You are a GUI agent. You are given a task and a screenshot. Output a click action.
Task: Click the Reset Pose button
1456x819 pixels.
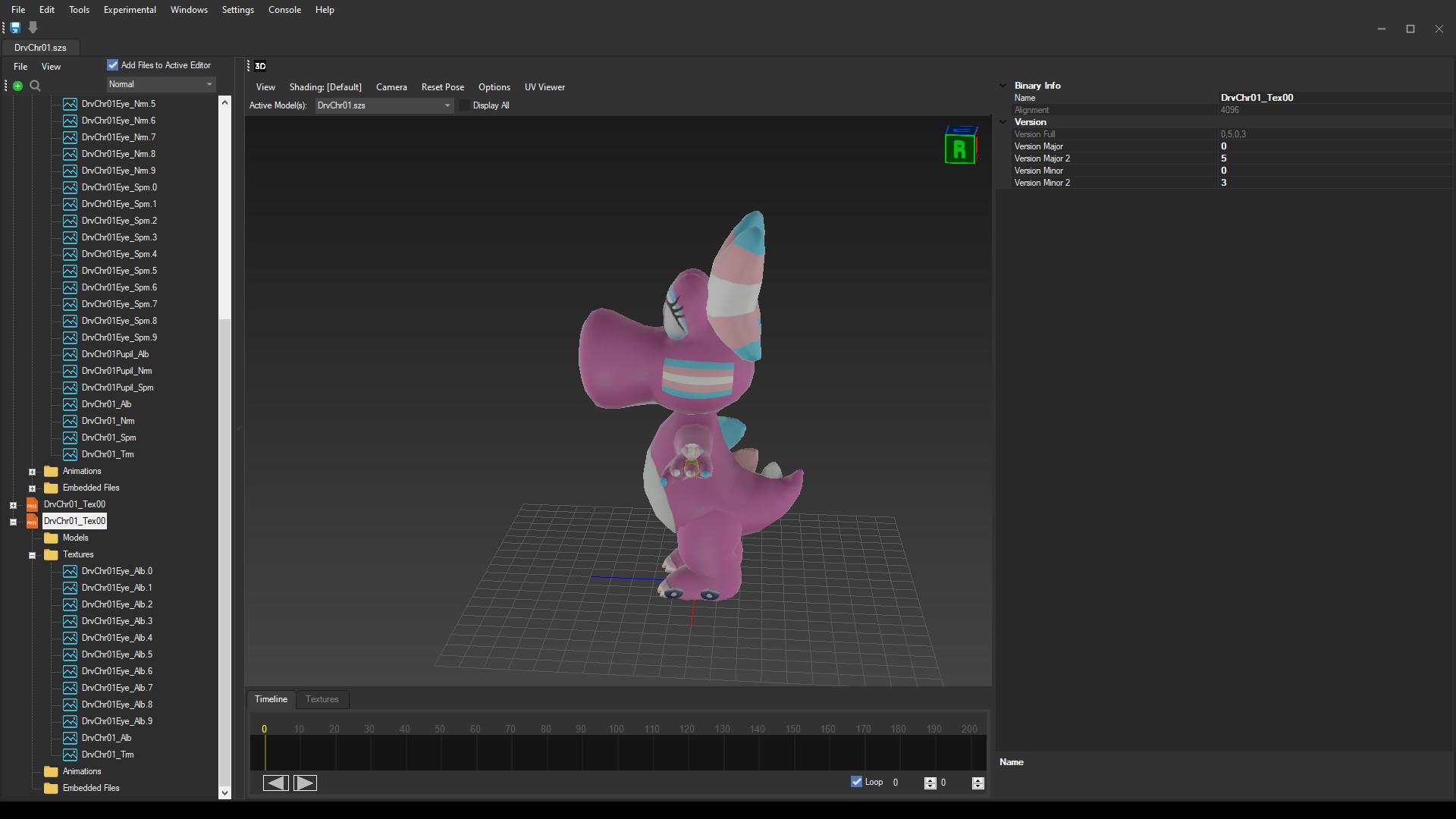443,87
